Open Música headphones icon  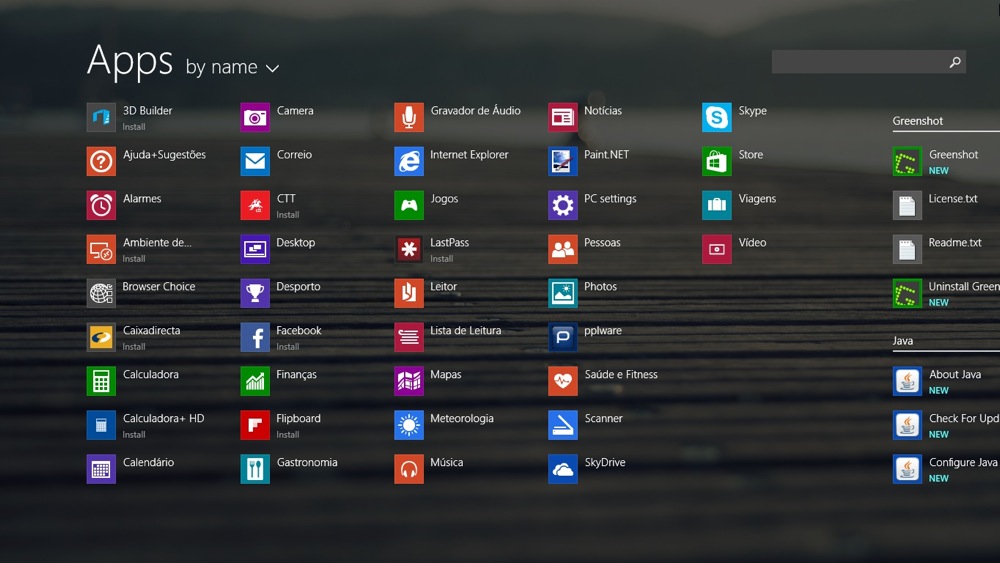(409, 469)
